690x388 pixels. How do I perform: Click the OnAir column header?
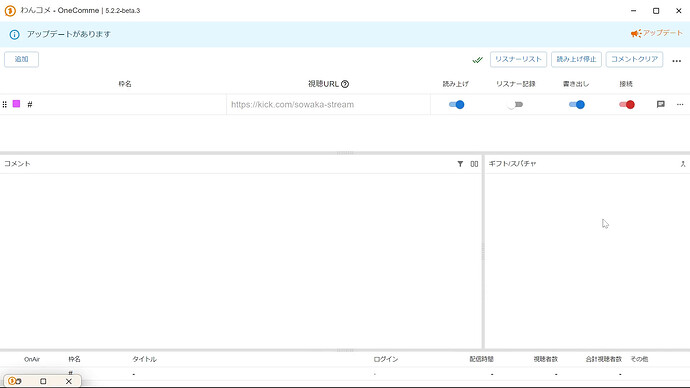pos(32,359)
